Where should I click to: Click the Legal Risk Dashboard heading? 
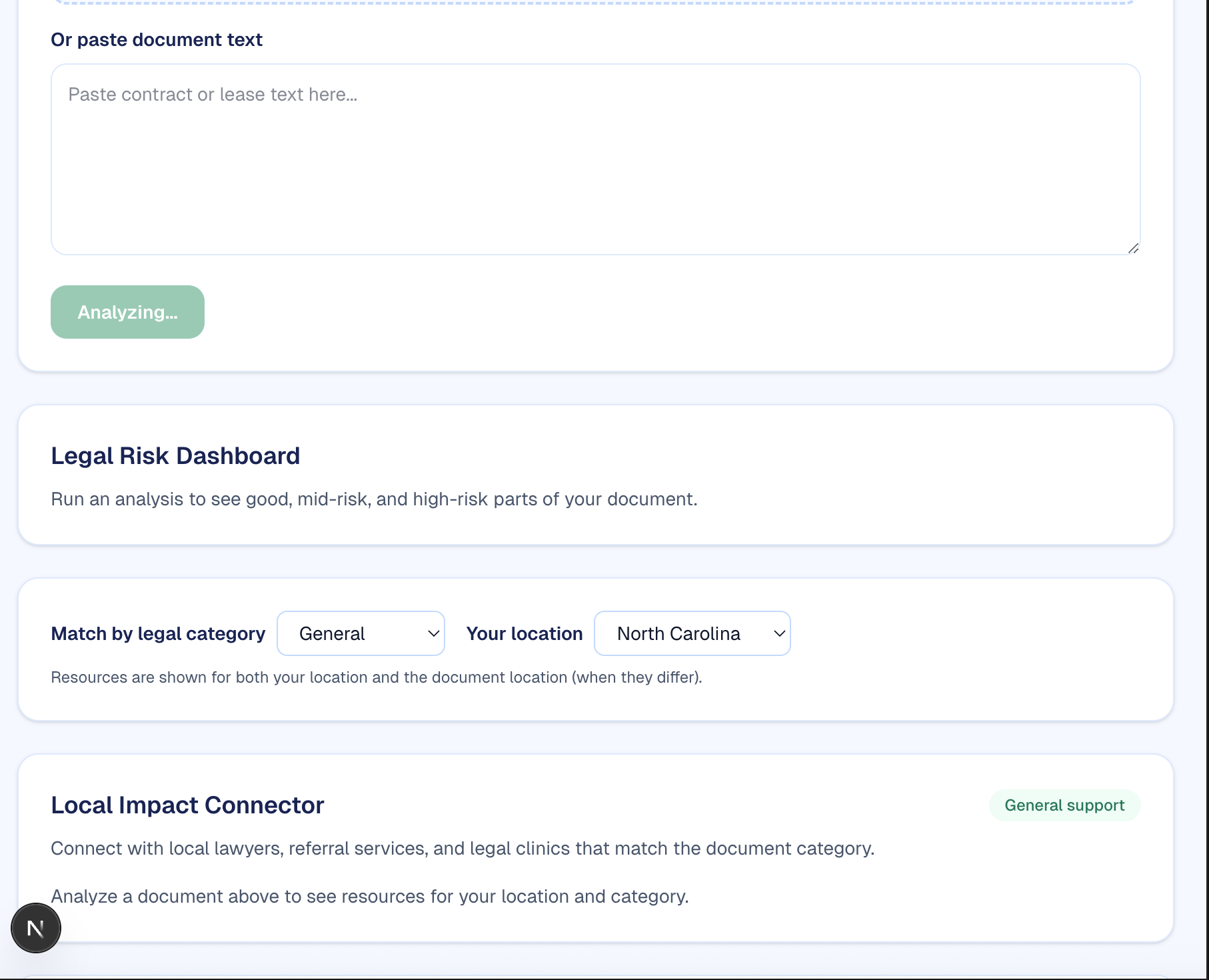pyautogui.click(x=175, y=456)
